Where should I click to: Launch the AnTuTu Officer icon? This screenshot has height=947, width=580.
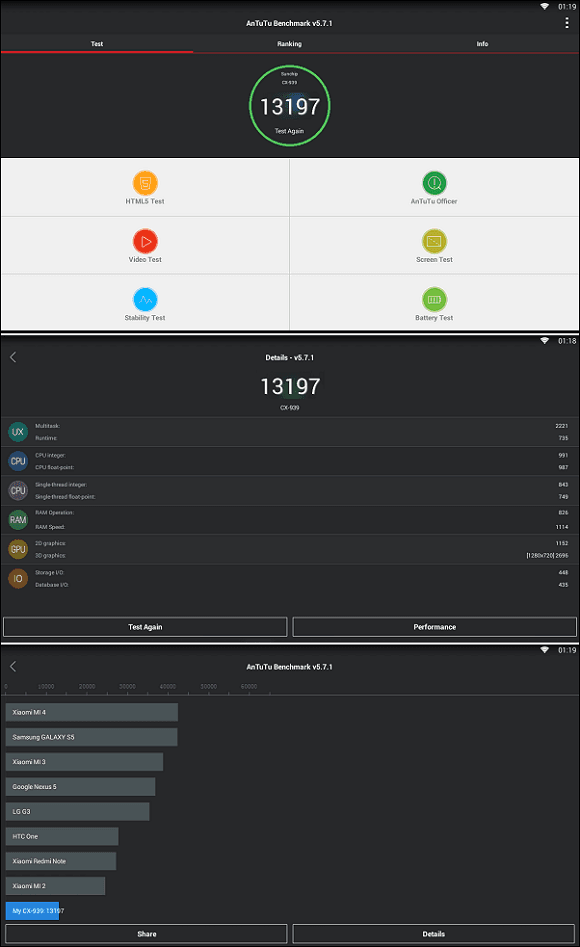(434, 183)
